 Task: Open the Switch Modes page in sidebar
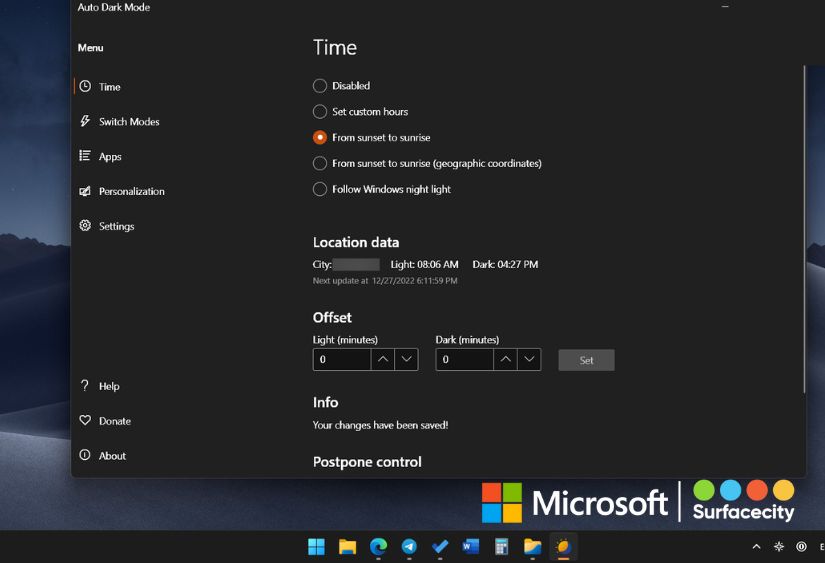(128, 122)
